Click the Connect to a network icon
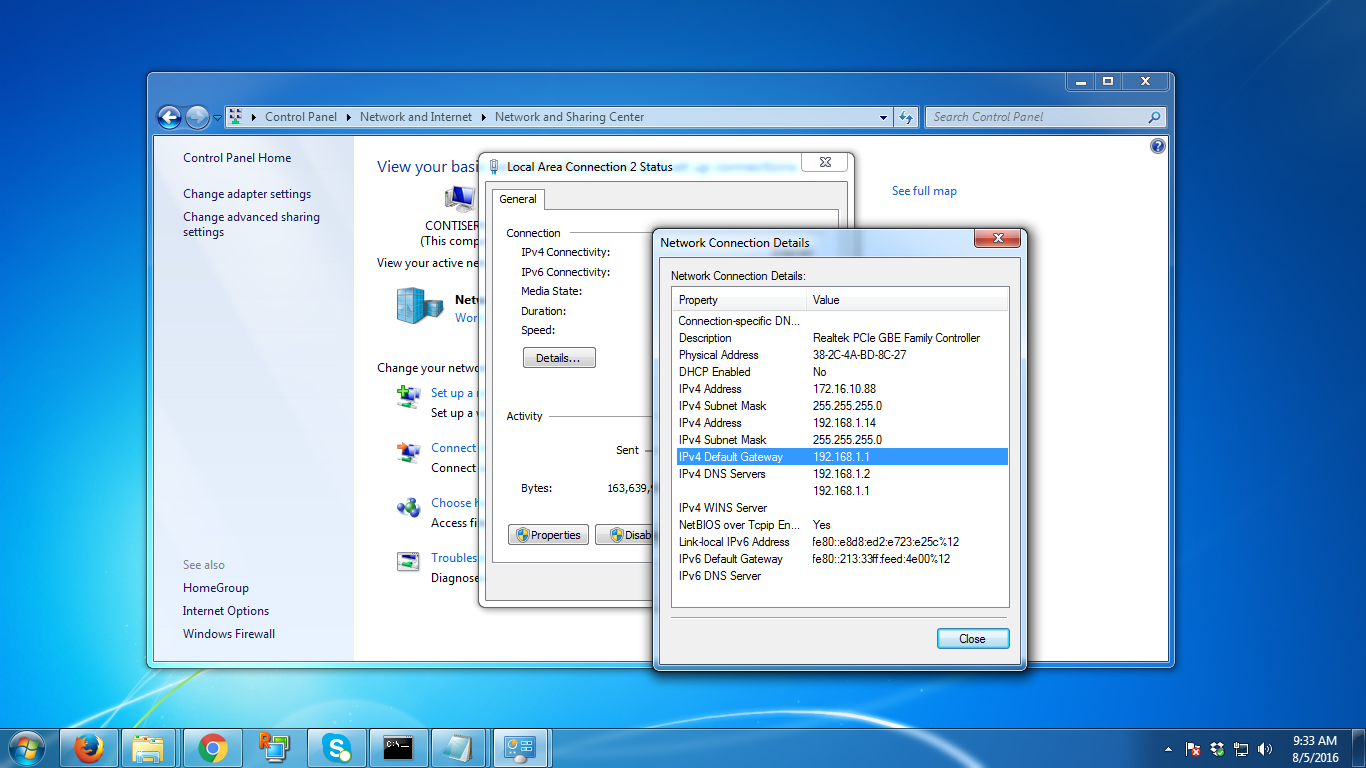The height and width of the screenshot is (768, 1366). point(408,452)
